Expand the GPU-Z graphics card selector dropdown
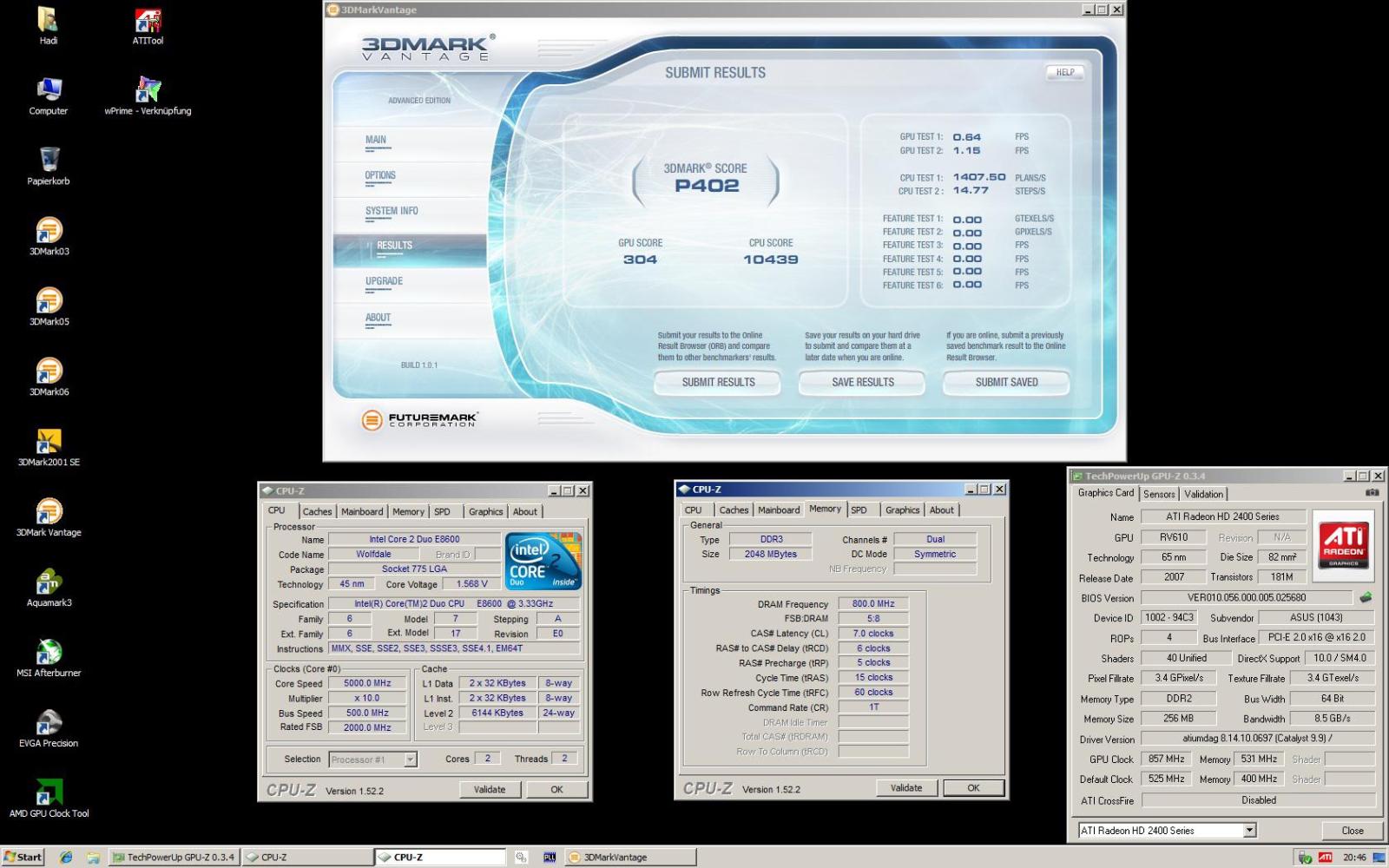 coord(1249,831)
